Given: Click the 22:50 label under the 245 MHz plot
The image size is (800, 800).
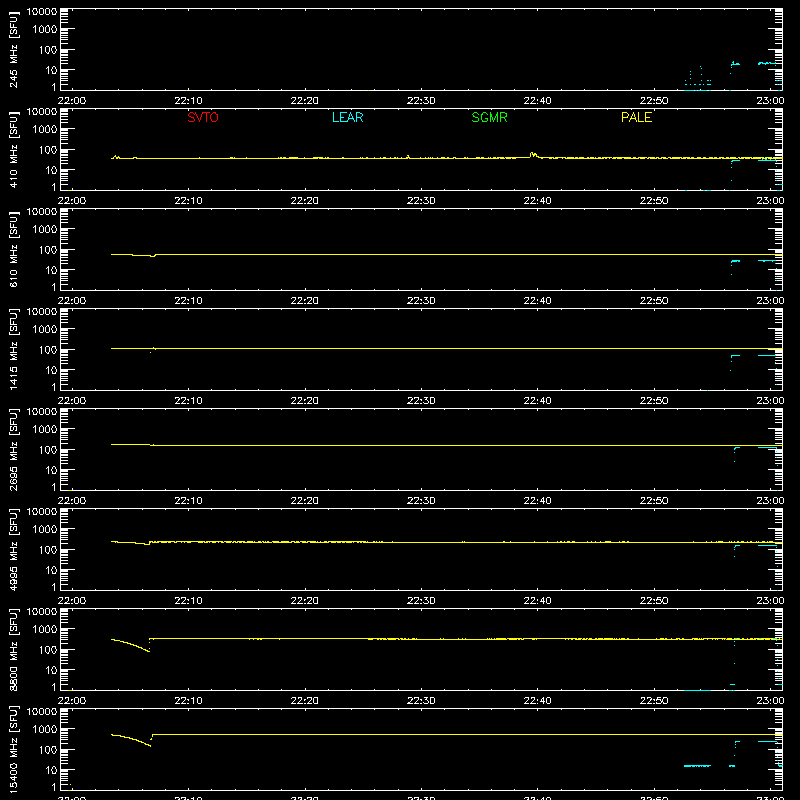Looking at the screenshot, I should click(654, 101).
